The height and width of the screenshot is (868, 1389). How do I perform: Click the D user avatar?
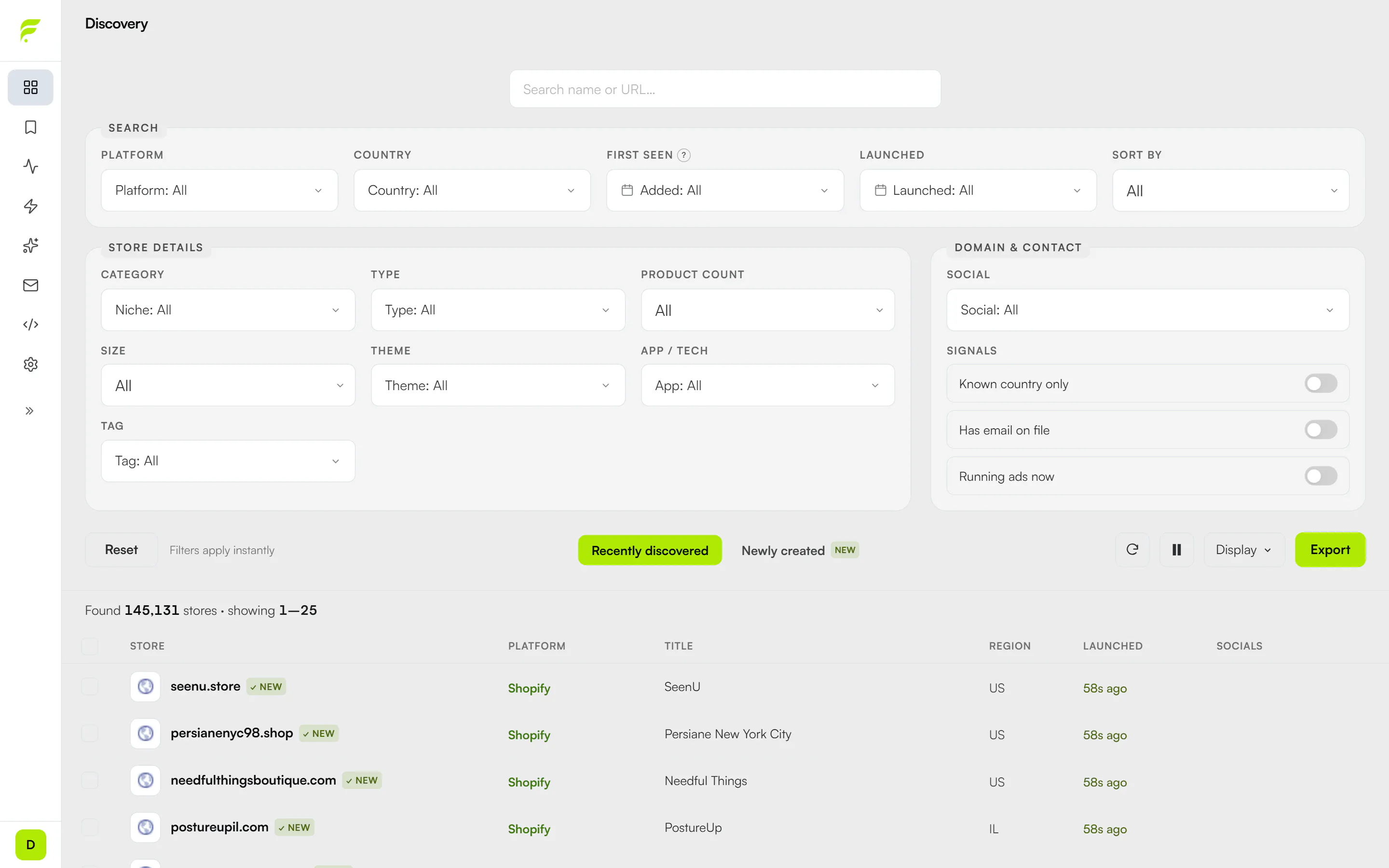(x=30, y=844)
